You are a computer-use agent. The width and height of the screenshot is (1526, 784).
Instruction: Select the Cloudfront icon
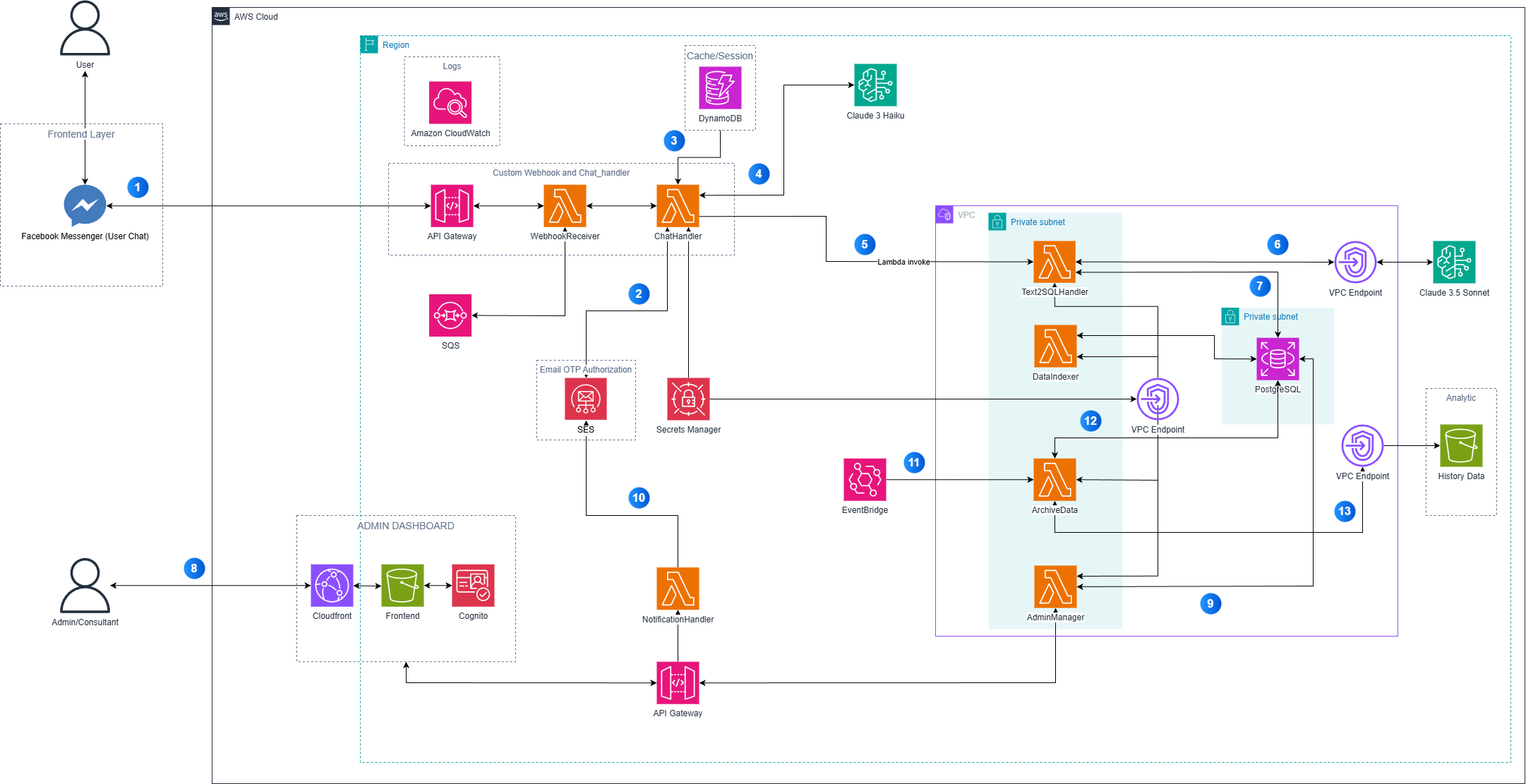click(331, 585)
